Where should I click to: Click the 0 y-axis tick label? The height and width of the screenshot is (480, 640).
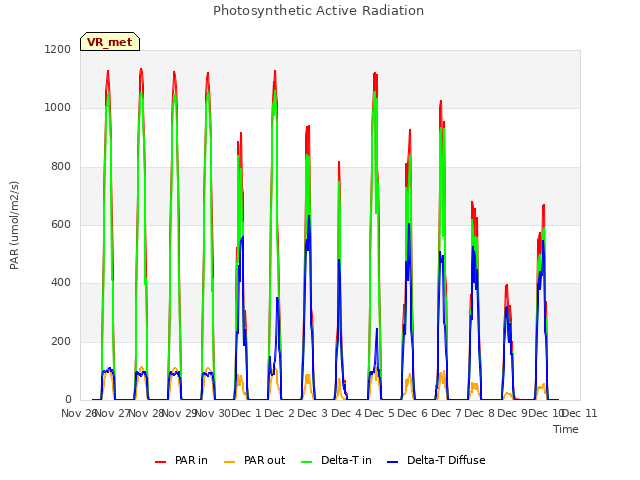click(x=68, y=400)
